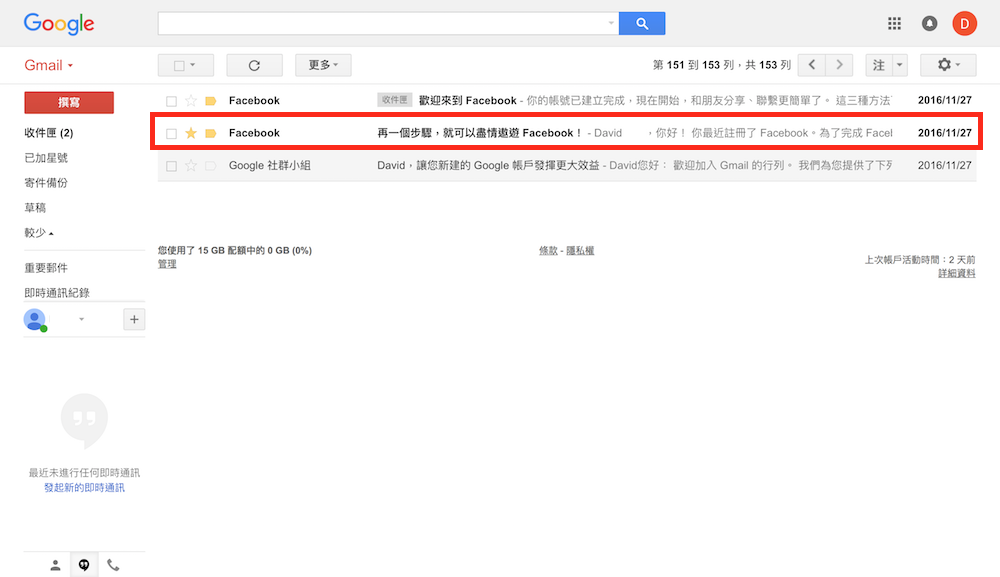Select the 再一個步驟 Facebook email checkbox
The image size is (1000, 577).
tap(171, 134)
